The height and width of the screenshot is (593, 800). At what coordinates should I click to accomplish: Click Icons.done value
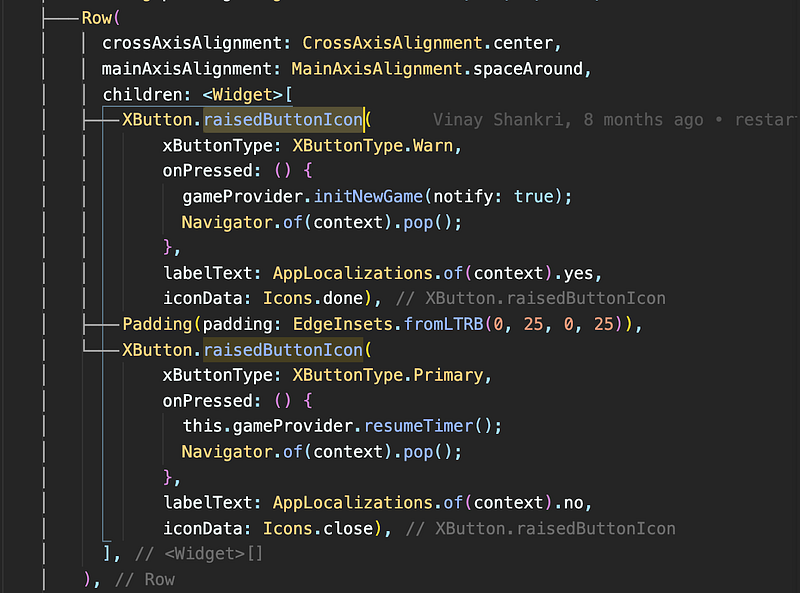click(x=313, y=298)
